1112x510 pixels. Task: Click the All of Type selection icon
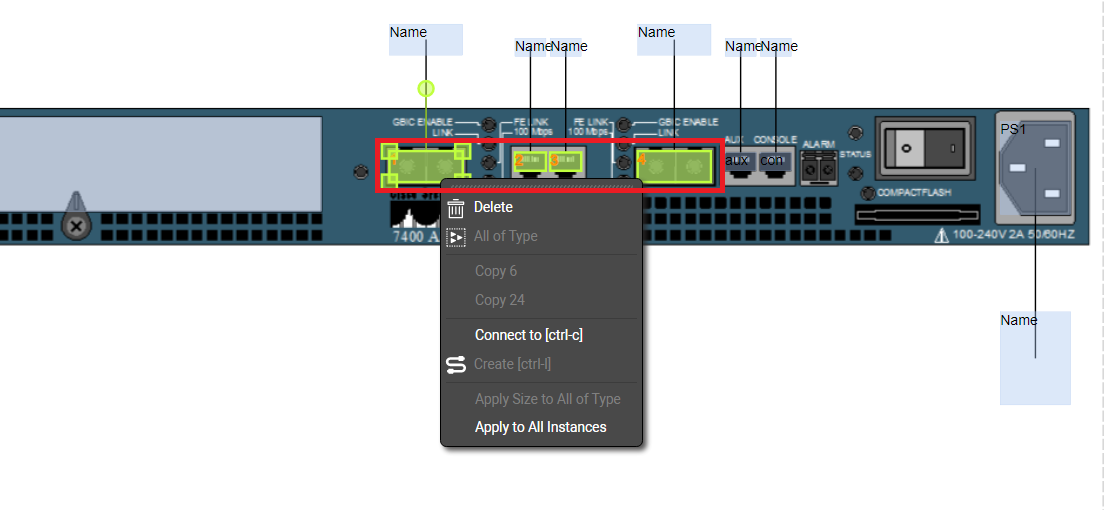pyautogui.click(x=456, y=237)
